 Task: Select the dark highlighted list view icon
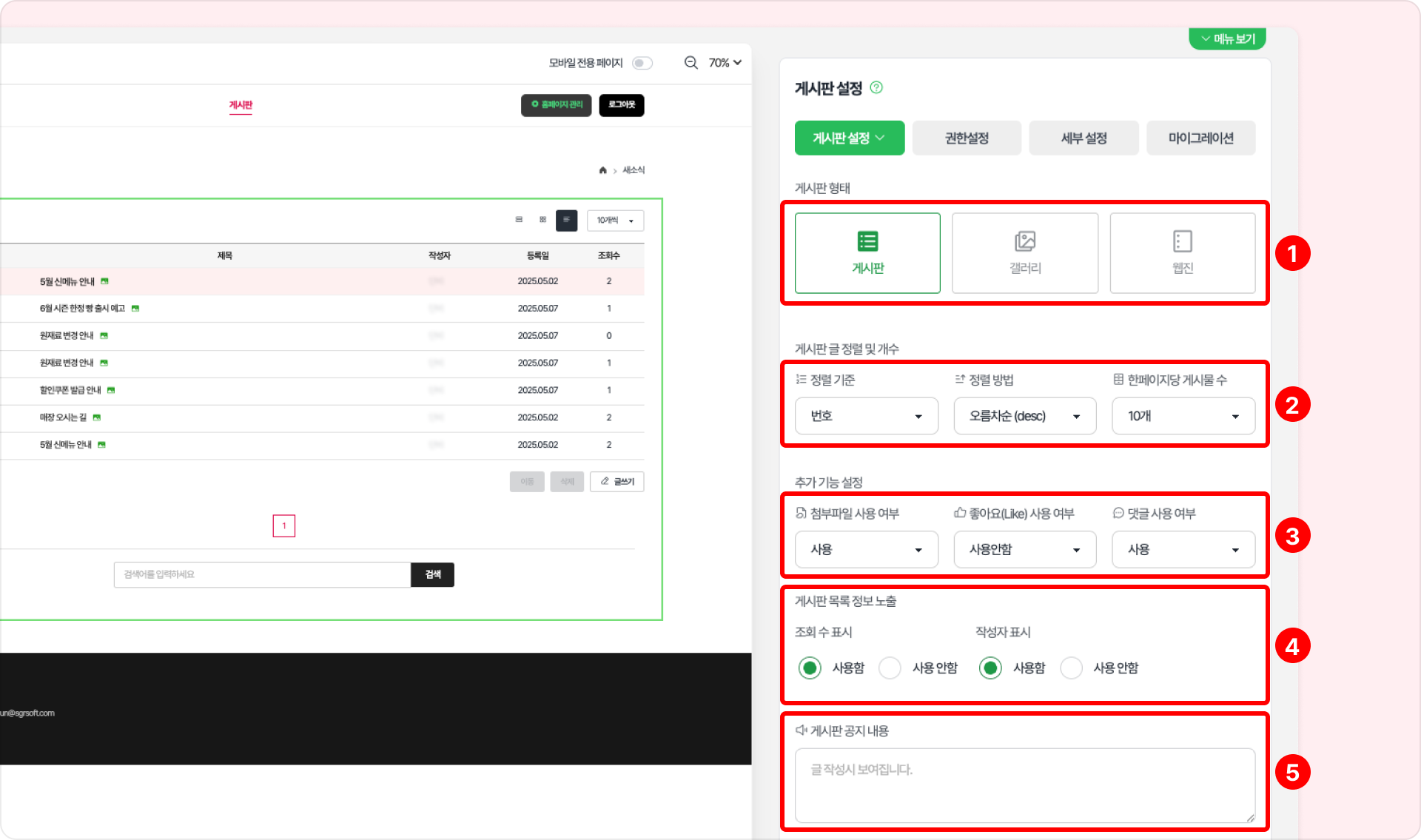[x=566, y=220]
